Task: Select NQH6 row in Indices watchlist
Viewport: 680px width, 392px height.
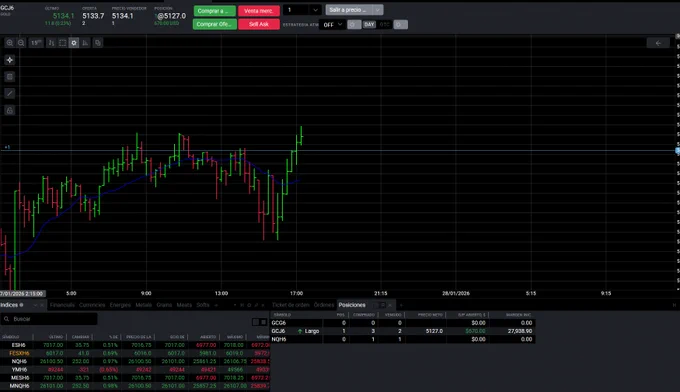Action: (x=135, y=361)
